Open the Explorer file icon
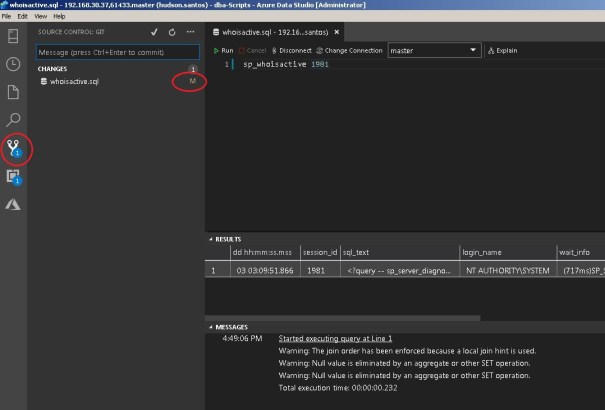605x410 pixels. point(13,92)
